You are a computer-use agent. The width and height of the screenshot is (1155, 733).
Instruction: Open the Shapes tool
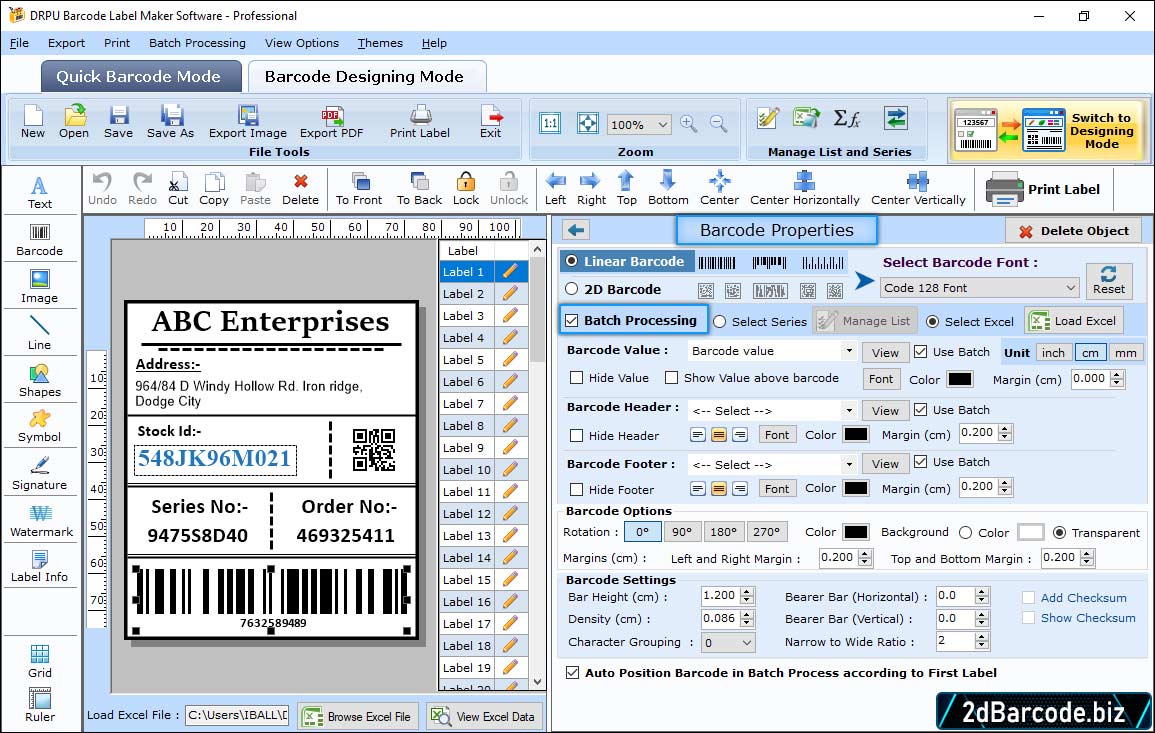[40, 381]
